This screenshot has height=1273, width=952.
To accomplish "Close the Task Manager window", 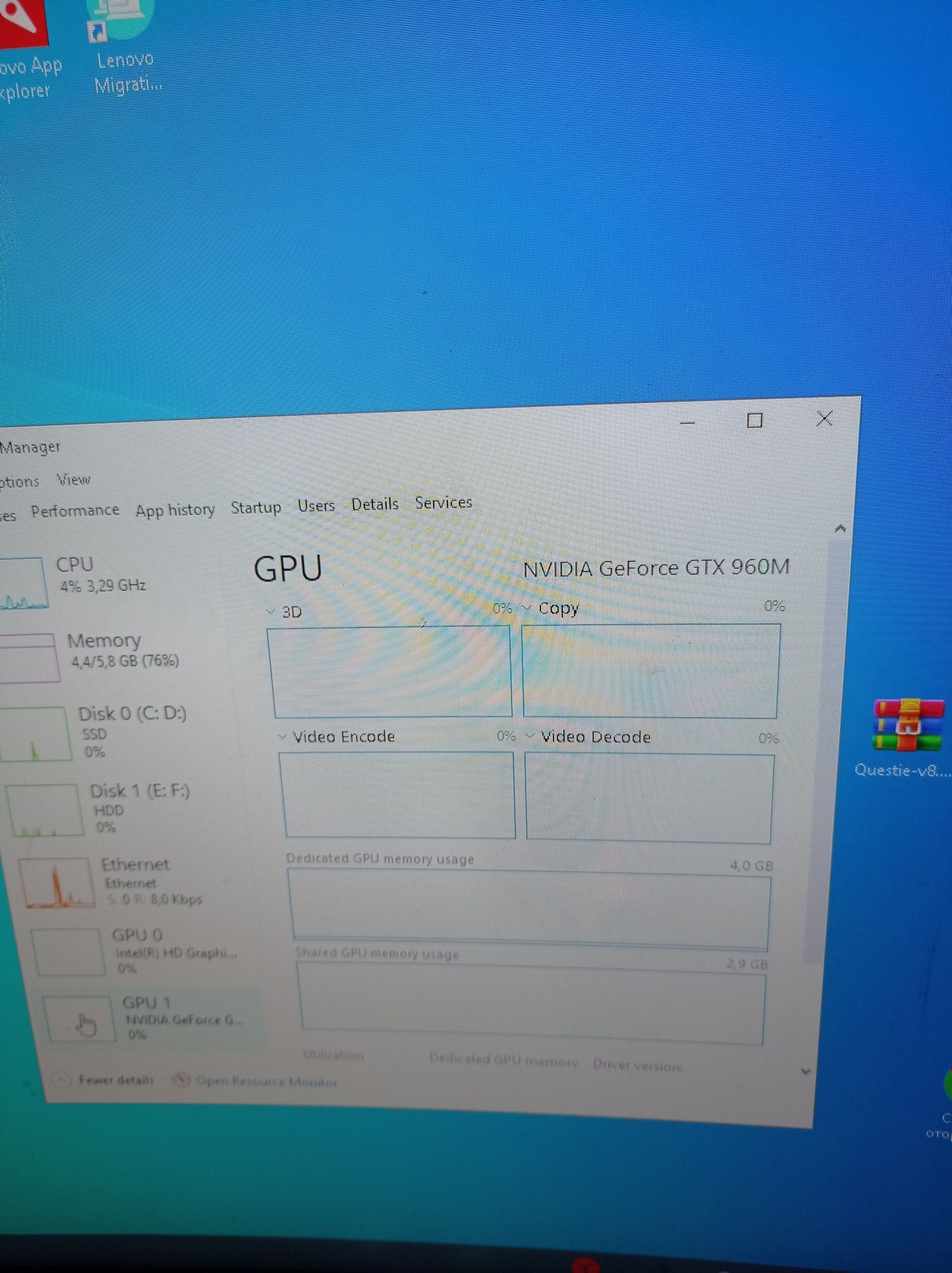I will 825,418.
